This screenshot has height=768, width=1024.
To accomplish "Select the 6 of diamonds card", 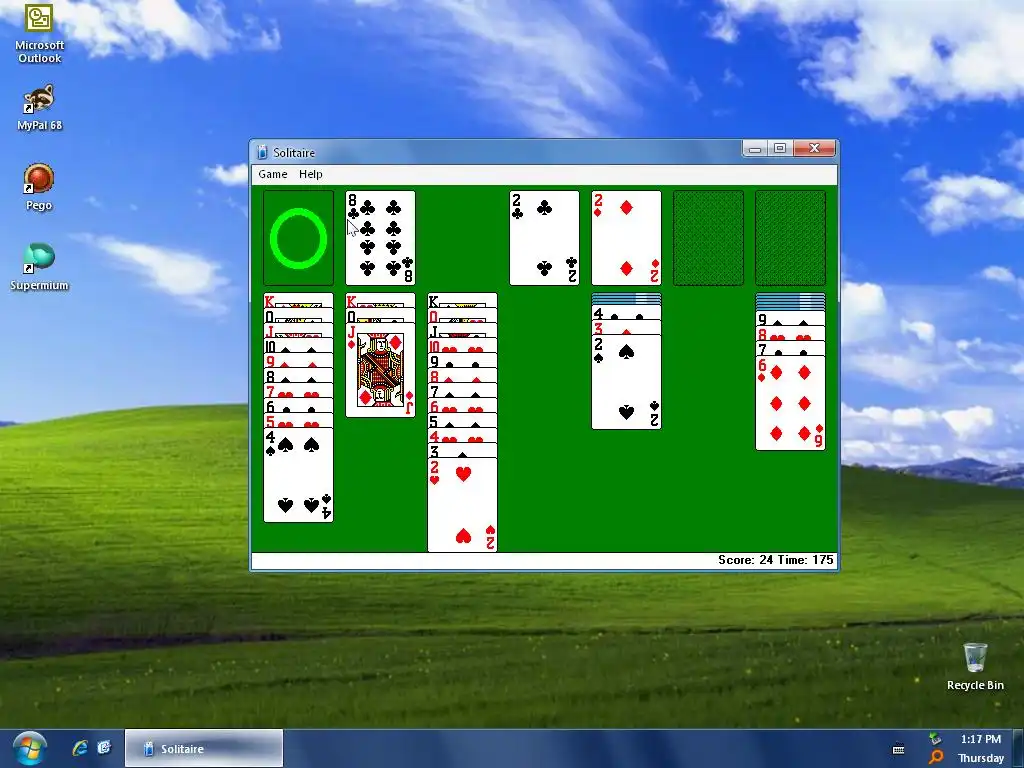I will coord(790,403).
